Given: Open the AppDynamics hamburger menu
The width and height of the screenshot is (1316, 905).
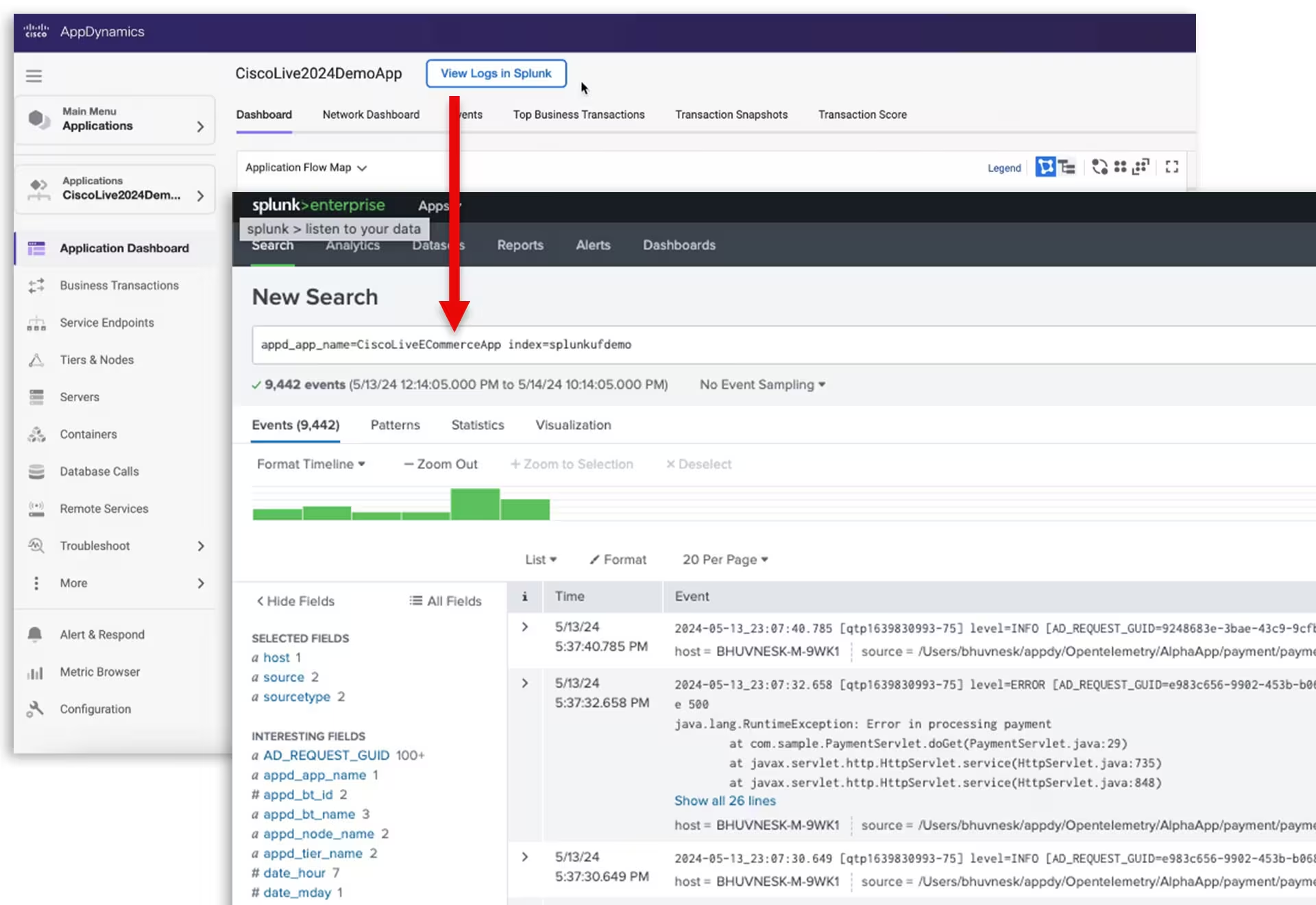Looking at the screenshot, I should coord(34,75).
